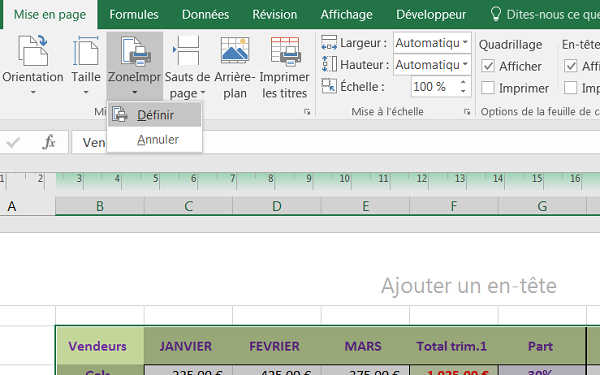
Task: Select column B header
Action: [100, 206]
